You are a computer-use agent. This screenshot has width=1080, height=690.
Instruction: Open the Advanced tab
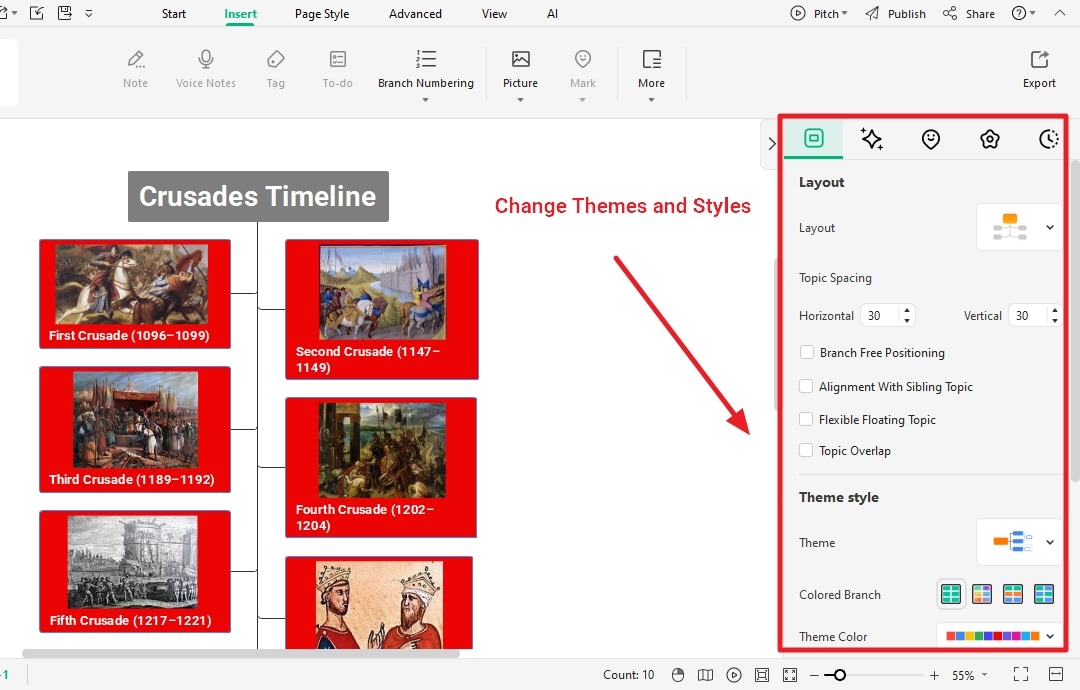[415, 14]
